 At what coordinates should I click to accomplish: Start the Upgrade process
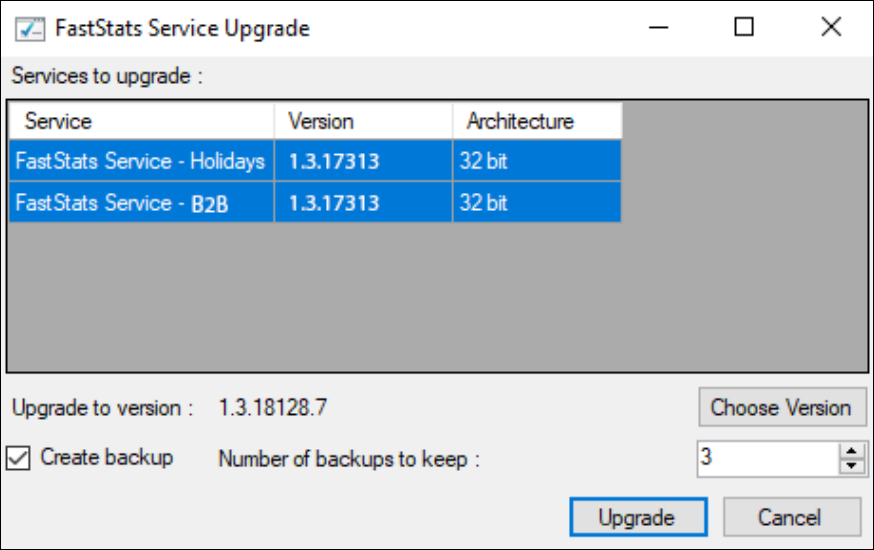tap(638, 517)
